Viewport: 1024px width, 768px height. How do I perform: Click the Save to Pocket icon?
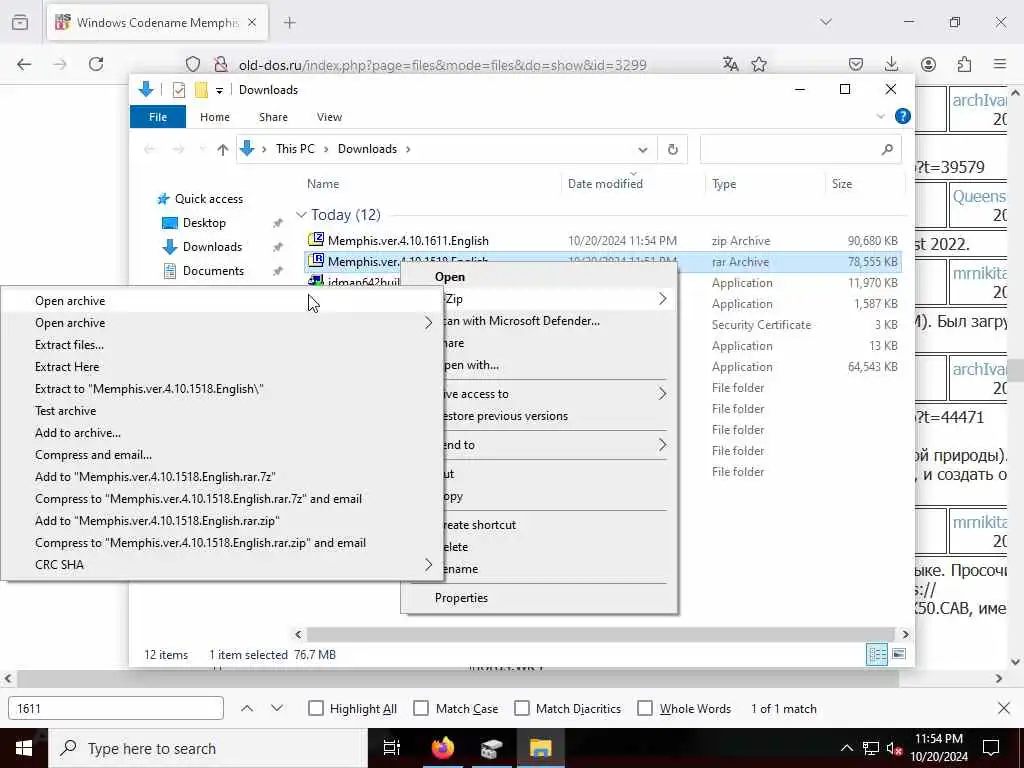pyautogui.click(x=856, y=64)
